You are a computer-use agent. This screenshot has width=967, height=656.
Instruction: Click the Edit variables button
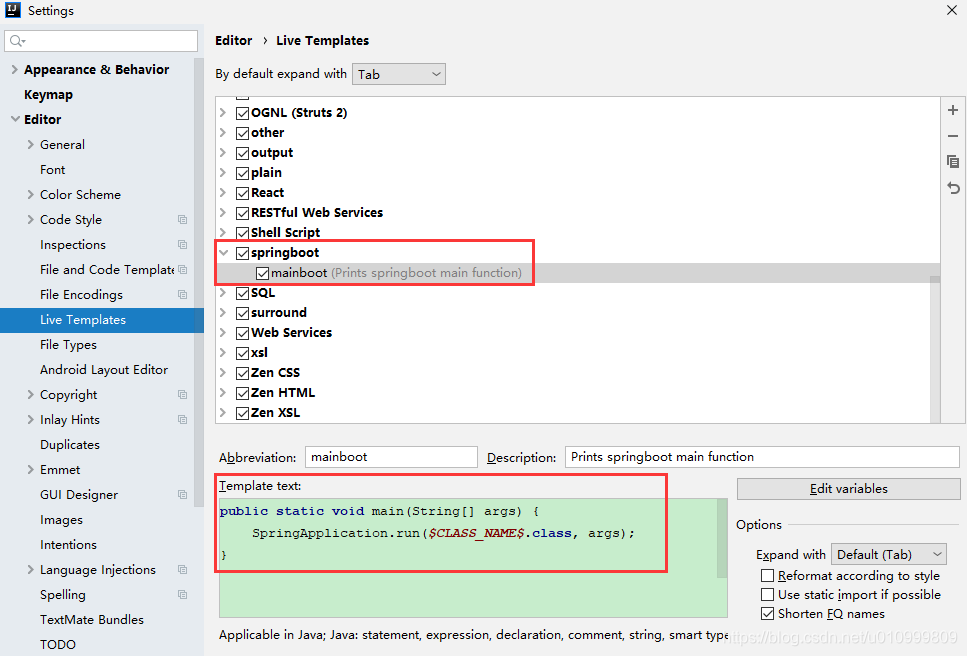tap(847, 489)
